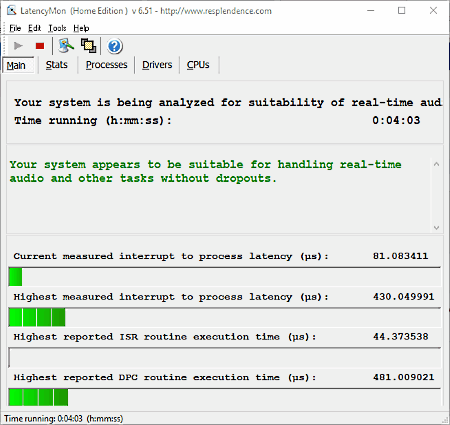Select the value 81.083411
The height and width of the screenshot is (425, 450).
[x=400, y=256]
